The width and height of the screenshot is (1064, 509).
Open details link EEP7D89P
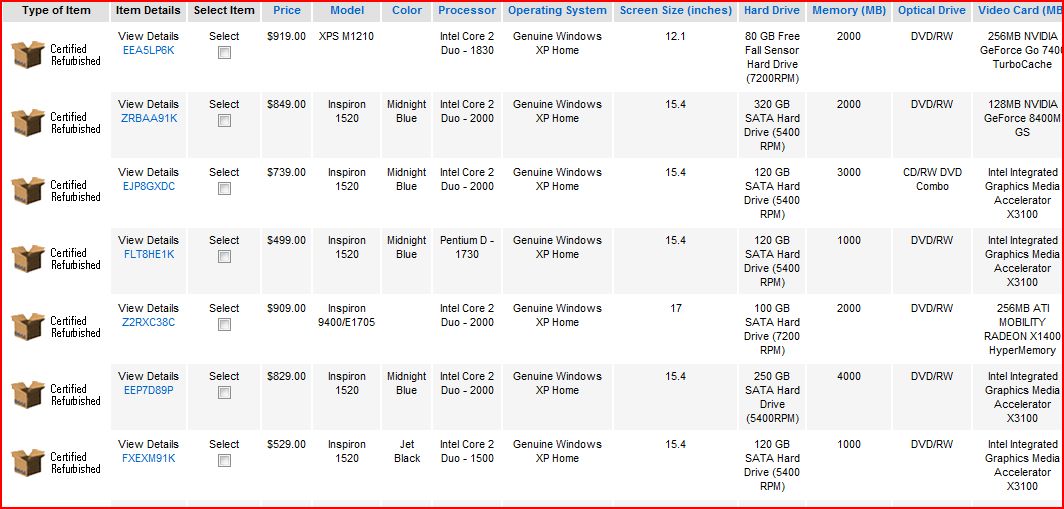(x=149, y=390)
